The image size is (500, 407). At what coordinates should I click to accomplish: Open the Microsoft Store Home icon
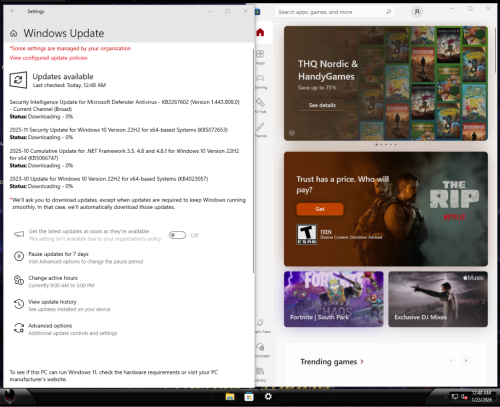(x=260, y=32)
